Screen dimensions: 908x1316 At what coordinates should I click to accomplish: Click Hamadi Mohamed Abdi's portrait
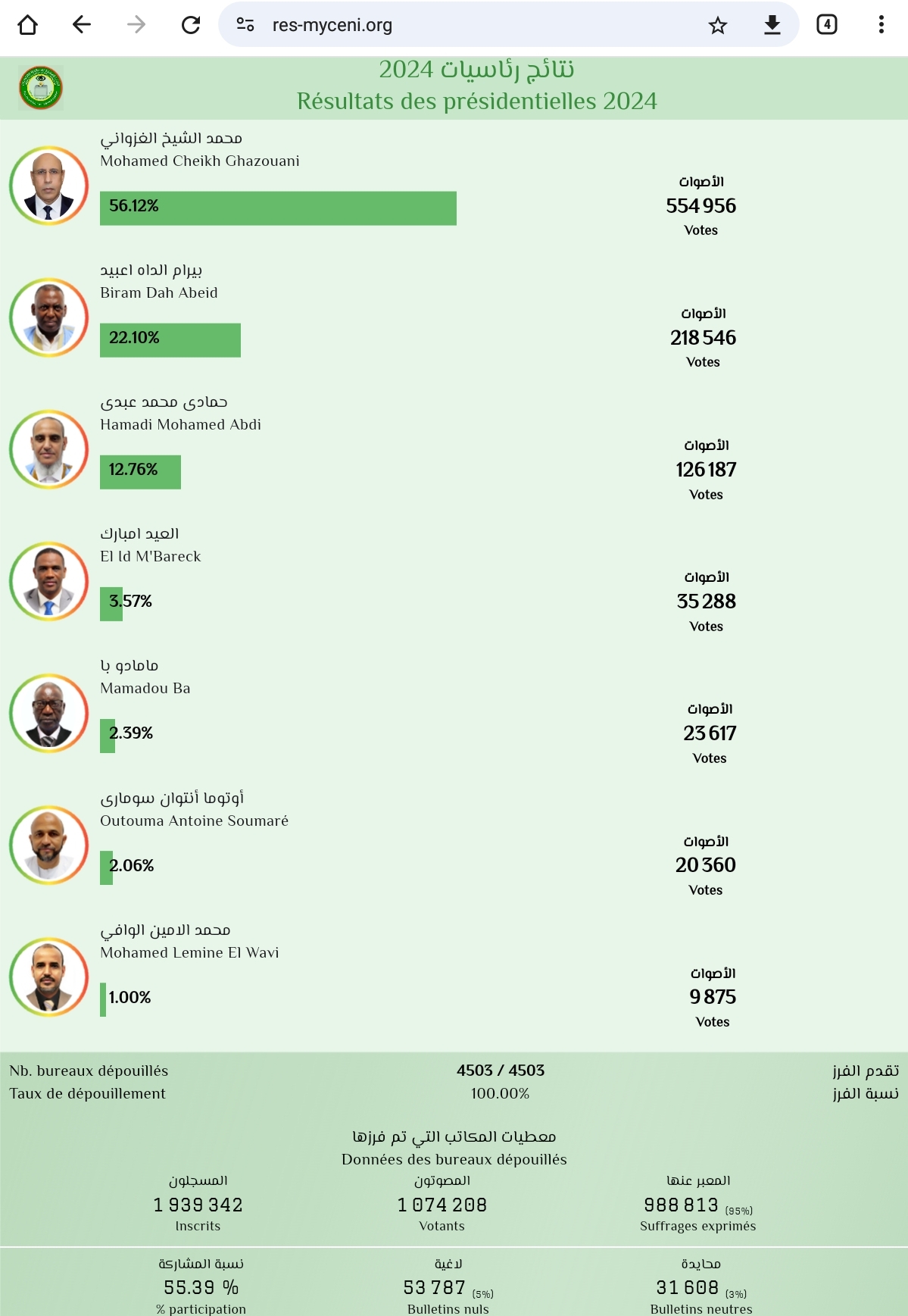point(49,449)
